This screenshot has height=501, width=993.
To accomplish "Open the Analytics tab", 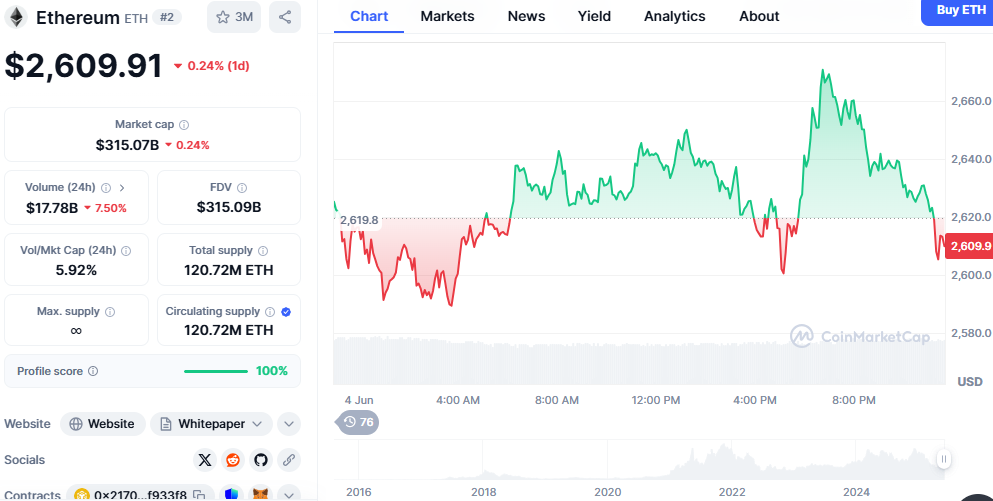I will [674, 16].
